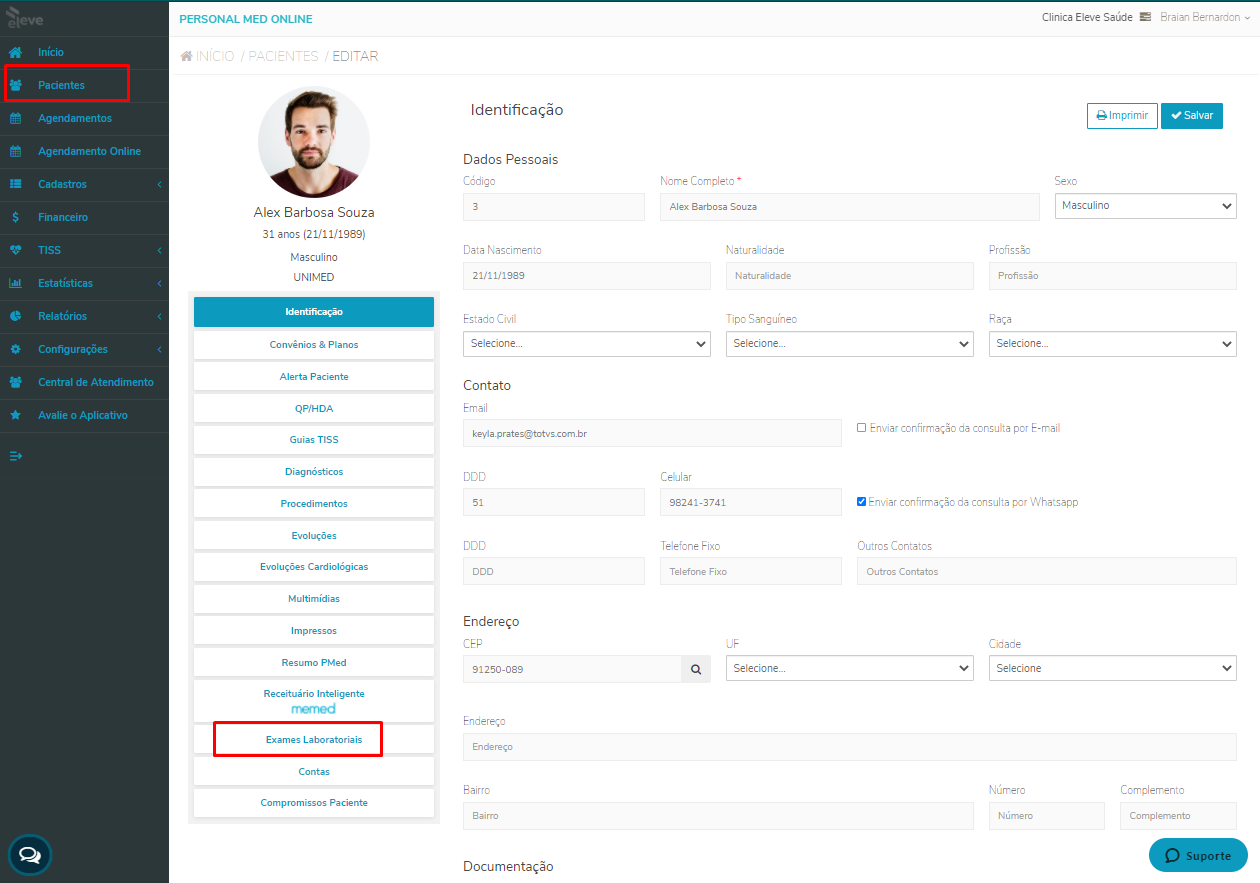This screenshot has width=1260, height=883.
Task: Expand the Cadastros submenu chevron
Action: (159, 184)
